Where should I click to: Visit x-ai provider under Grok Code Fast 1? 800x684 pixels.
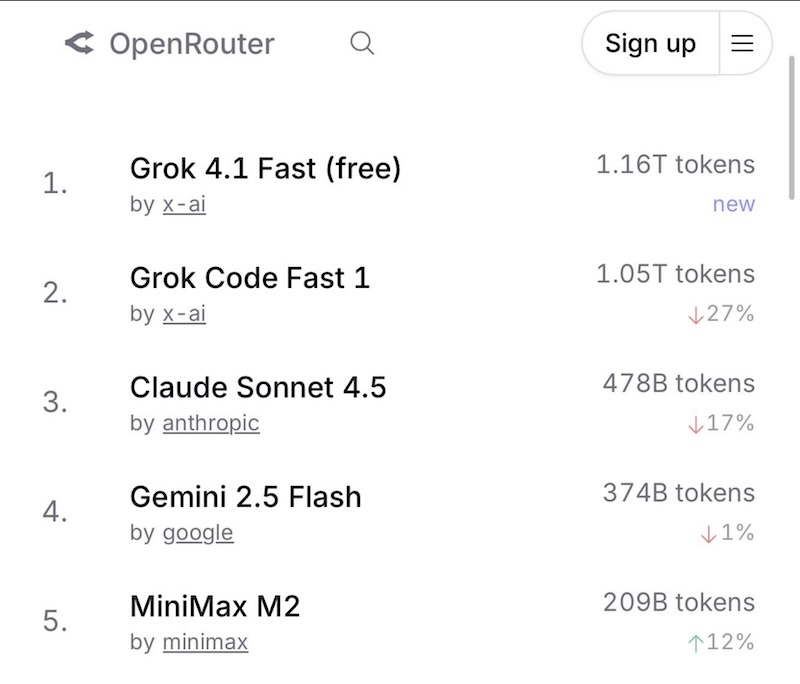(x=184, y=314)
